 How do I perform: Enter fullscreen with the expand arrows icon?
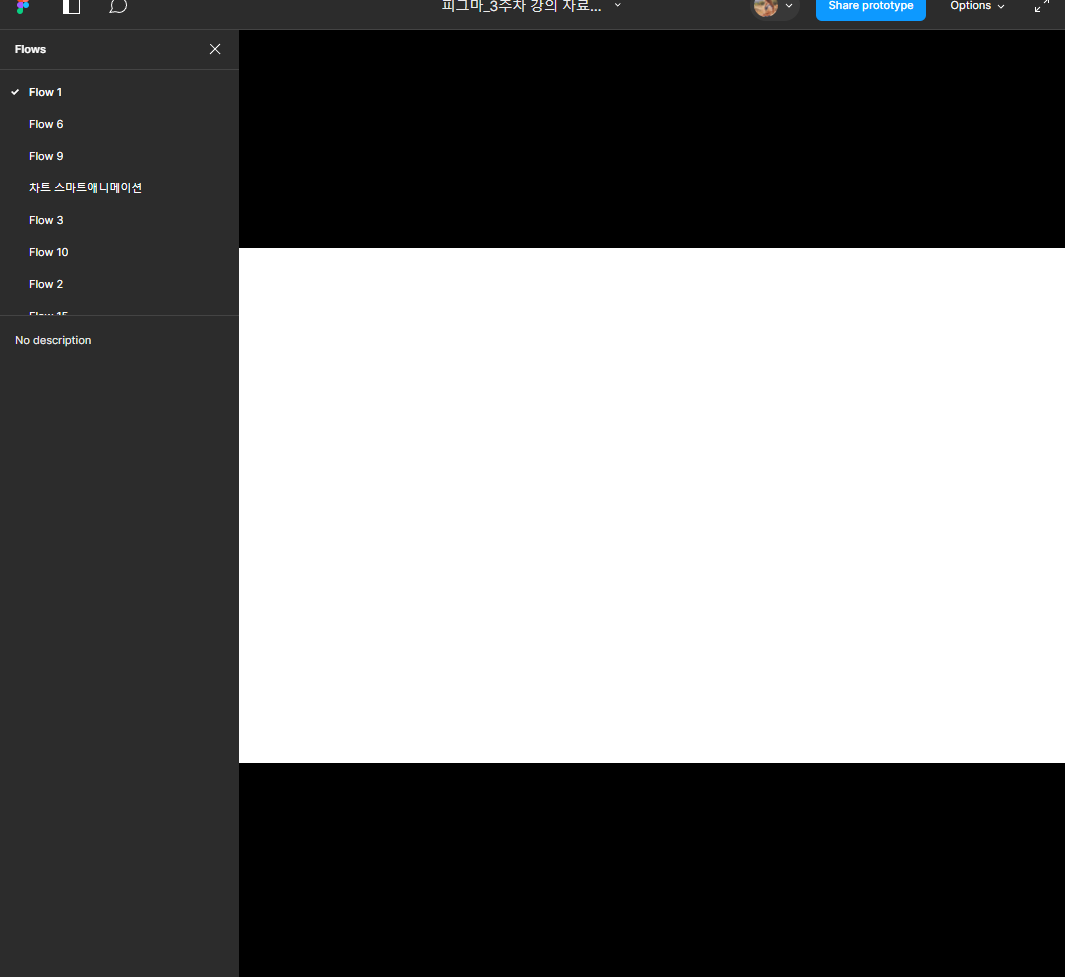1042,5
